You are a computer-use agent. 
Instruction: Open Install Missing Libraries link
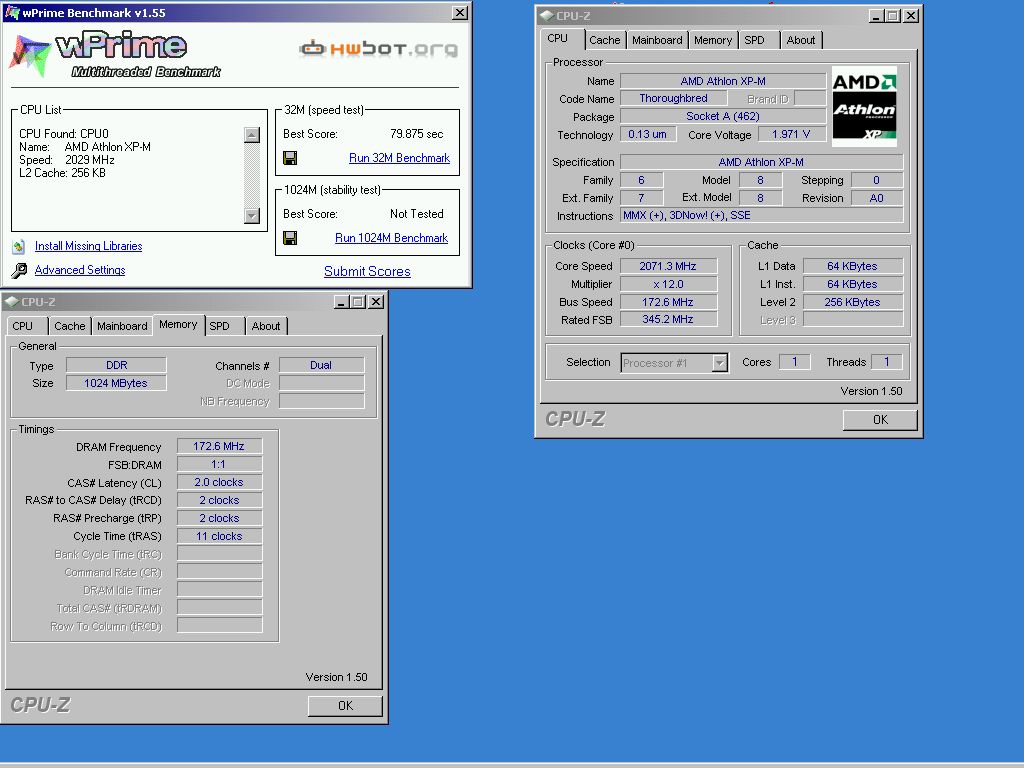pos(88,246)
